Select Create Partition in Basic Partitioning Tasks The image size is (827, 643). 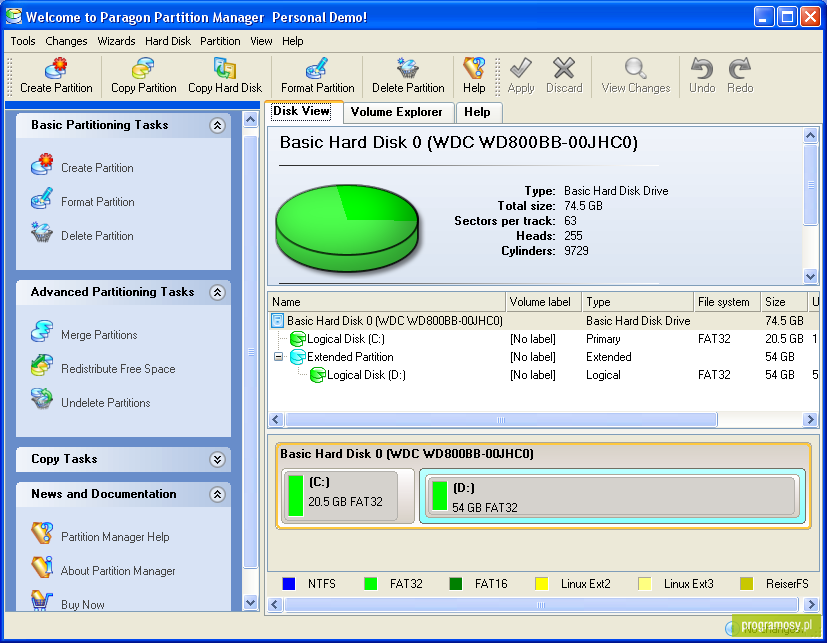pyautogui.click(x=97, y=168)
